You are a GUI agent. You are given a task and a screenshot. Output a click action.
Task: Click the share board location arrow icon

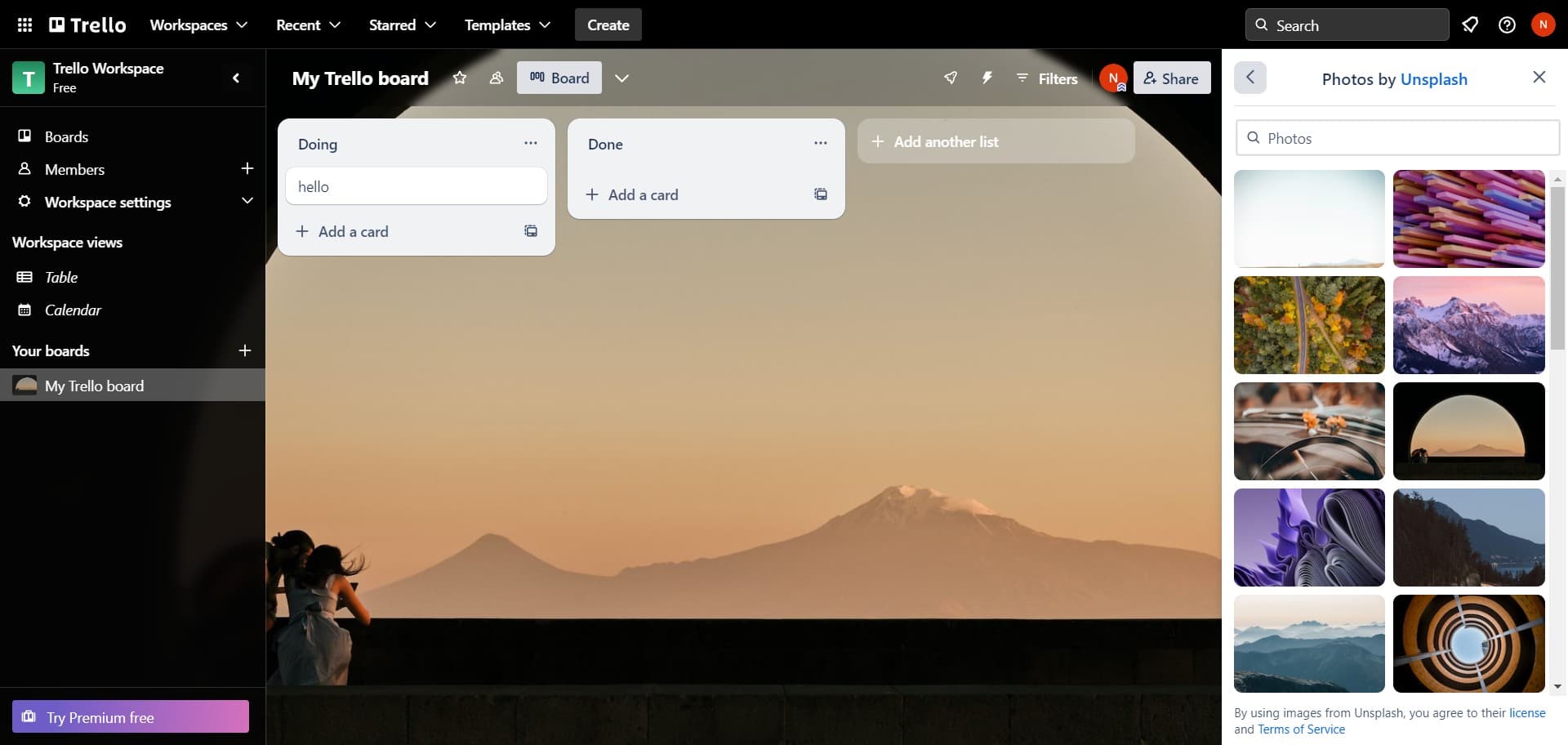(950, 78)
